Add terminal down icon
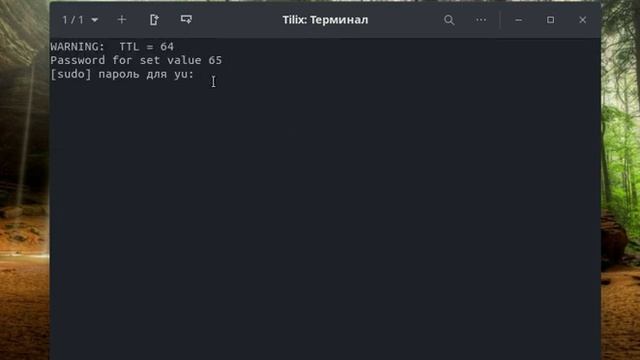 pos(186,20)
